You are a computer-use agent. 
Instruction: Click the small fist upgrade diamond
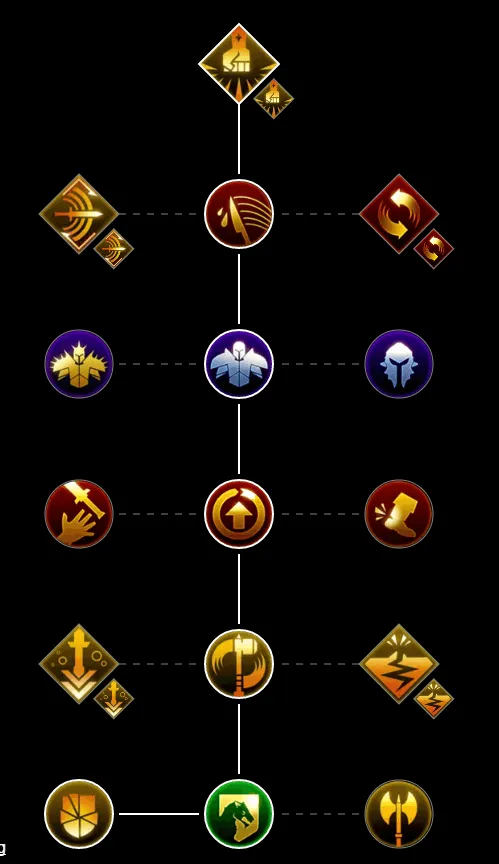[x=274, y=99]
